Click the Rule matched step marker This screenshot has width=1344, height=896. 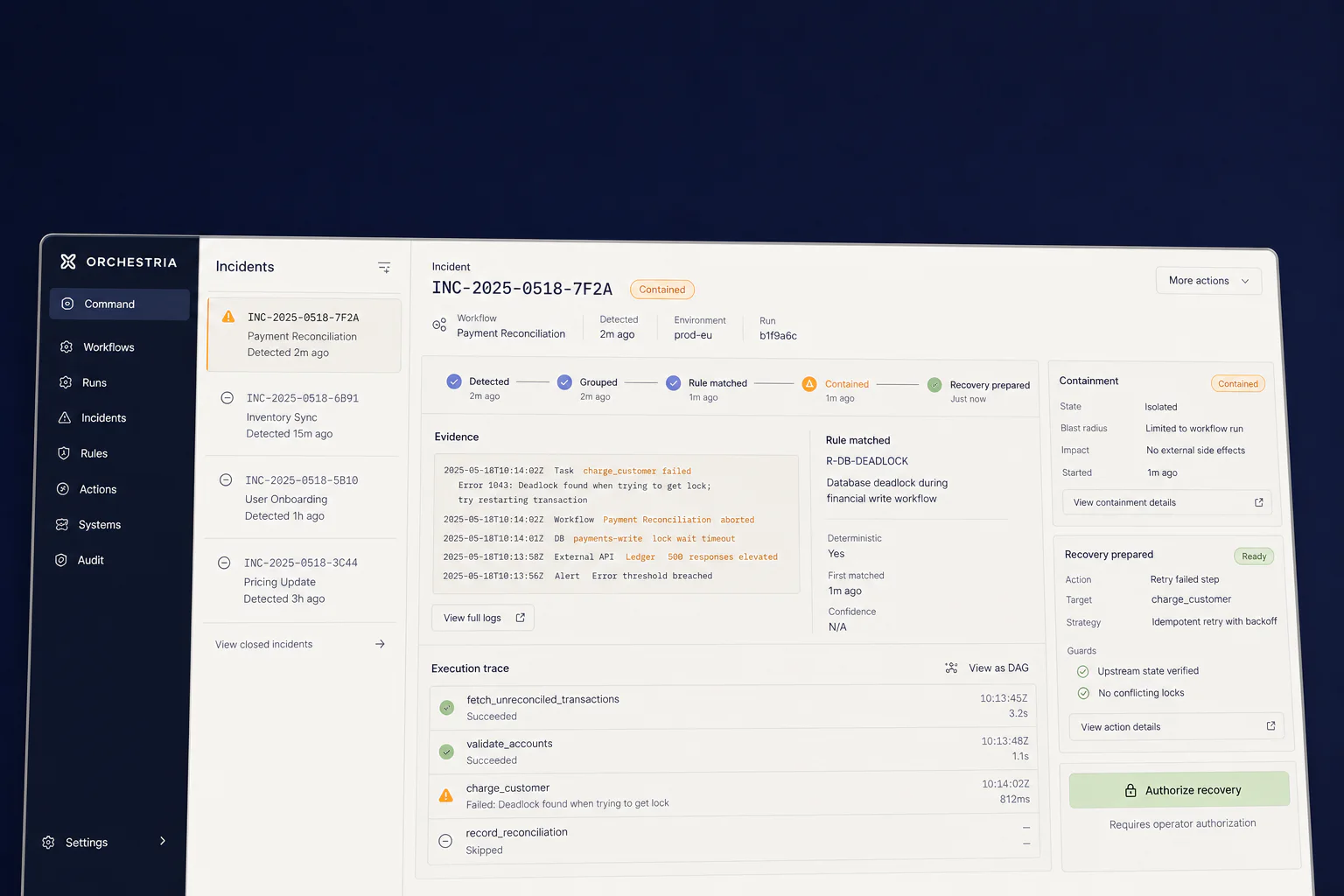pos(673,383)
